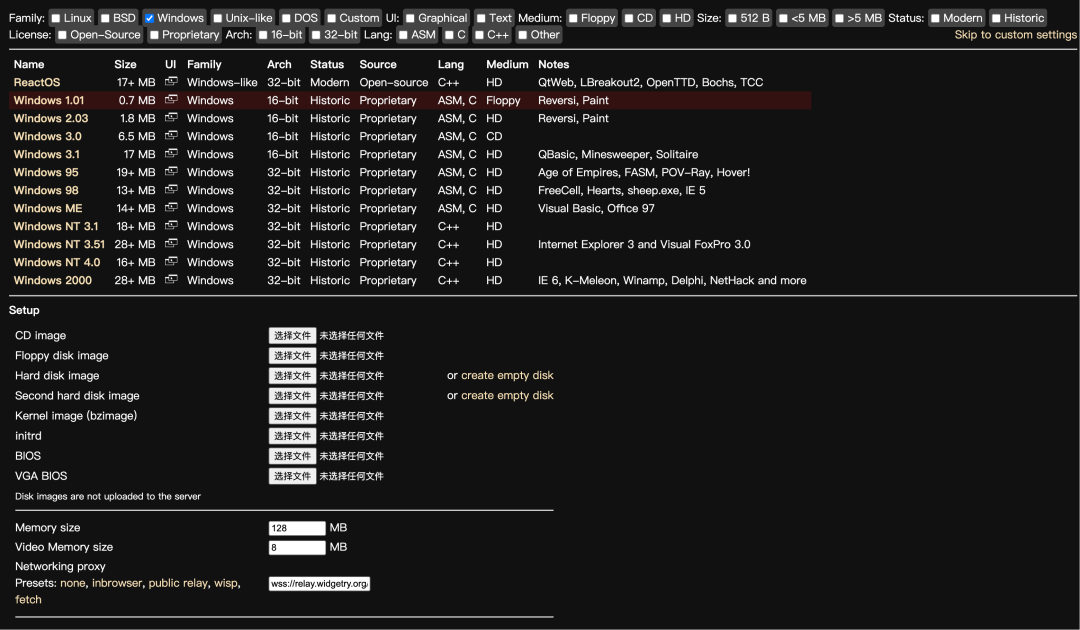Focus the Video Memory size field
Image resolution: width=1080 pixels, height=630 pixels.
coord(297,547)
